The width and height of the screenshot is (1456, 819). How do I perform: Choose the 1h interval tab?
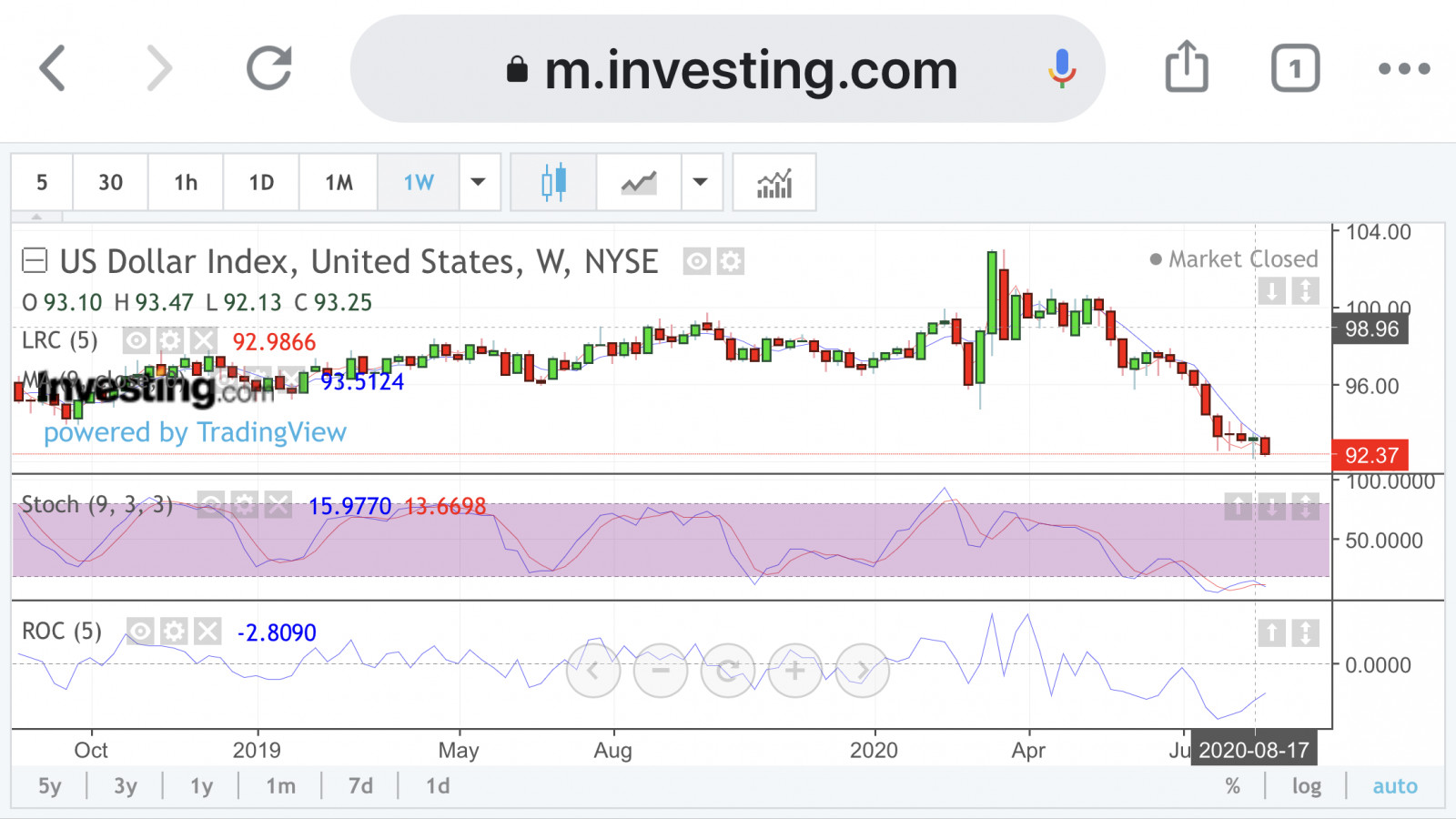click(186, 183)
